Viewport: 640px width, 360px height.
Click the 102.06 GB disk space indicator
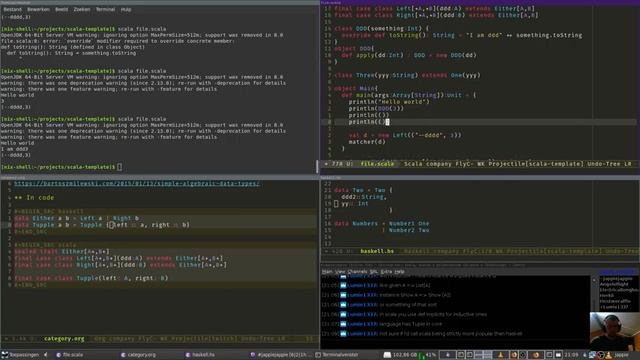pyautogui.click(x=404, y=355)
